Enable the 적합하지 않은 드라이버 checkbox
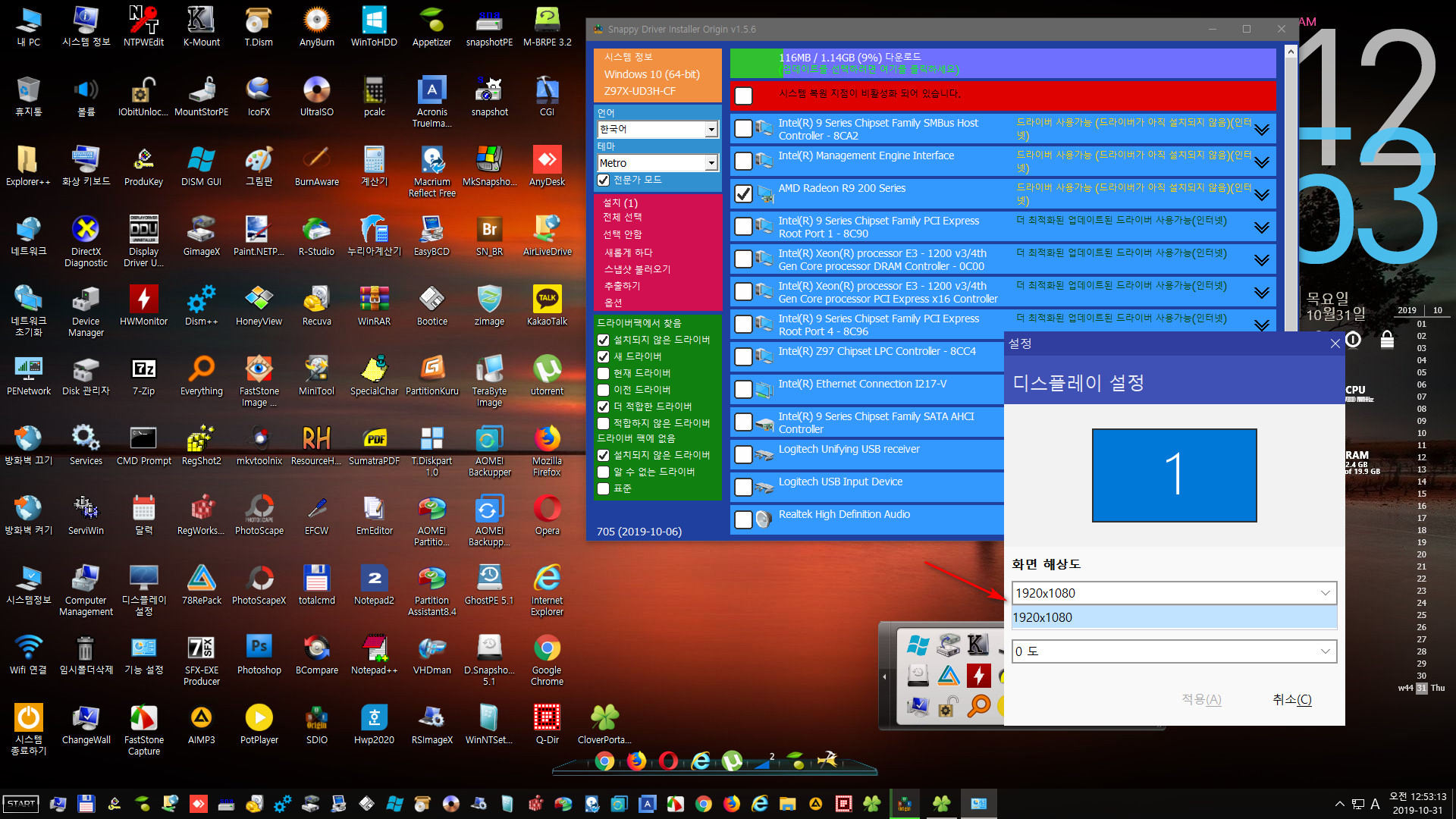1456x819 pixels. (x=604, y=423)
